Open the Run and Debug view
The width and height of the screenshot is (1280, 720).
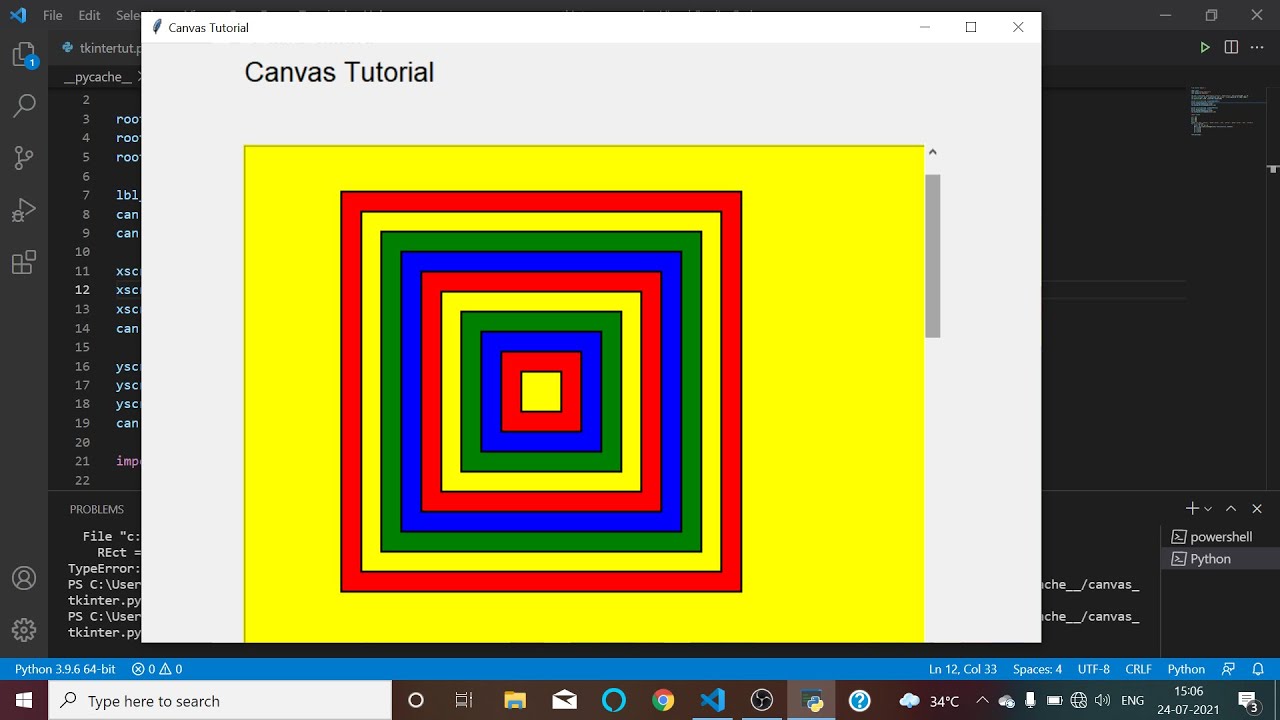click(24, 210)
